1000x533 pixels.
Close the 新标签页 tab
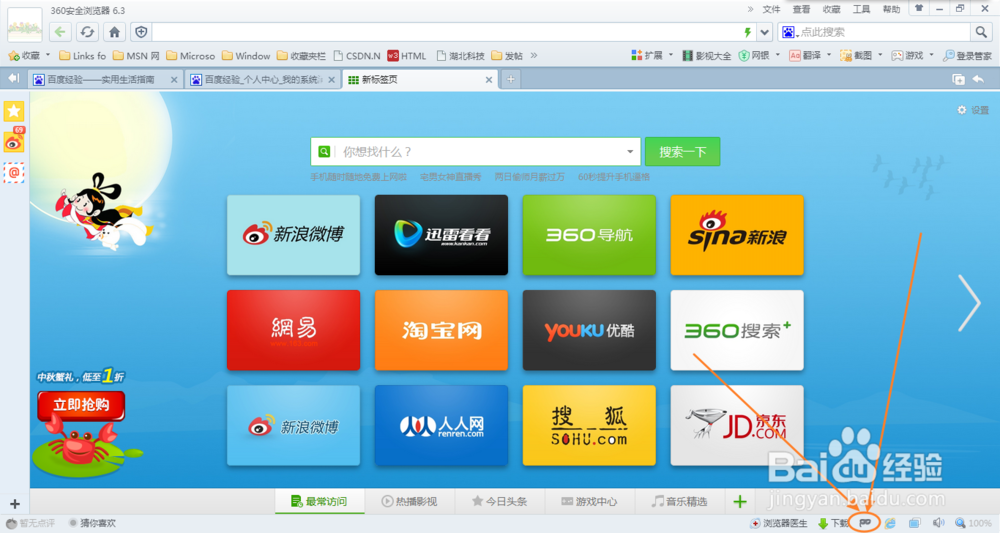[489, 80]
